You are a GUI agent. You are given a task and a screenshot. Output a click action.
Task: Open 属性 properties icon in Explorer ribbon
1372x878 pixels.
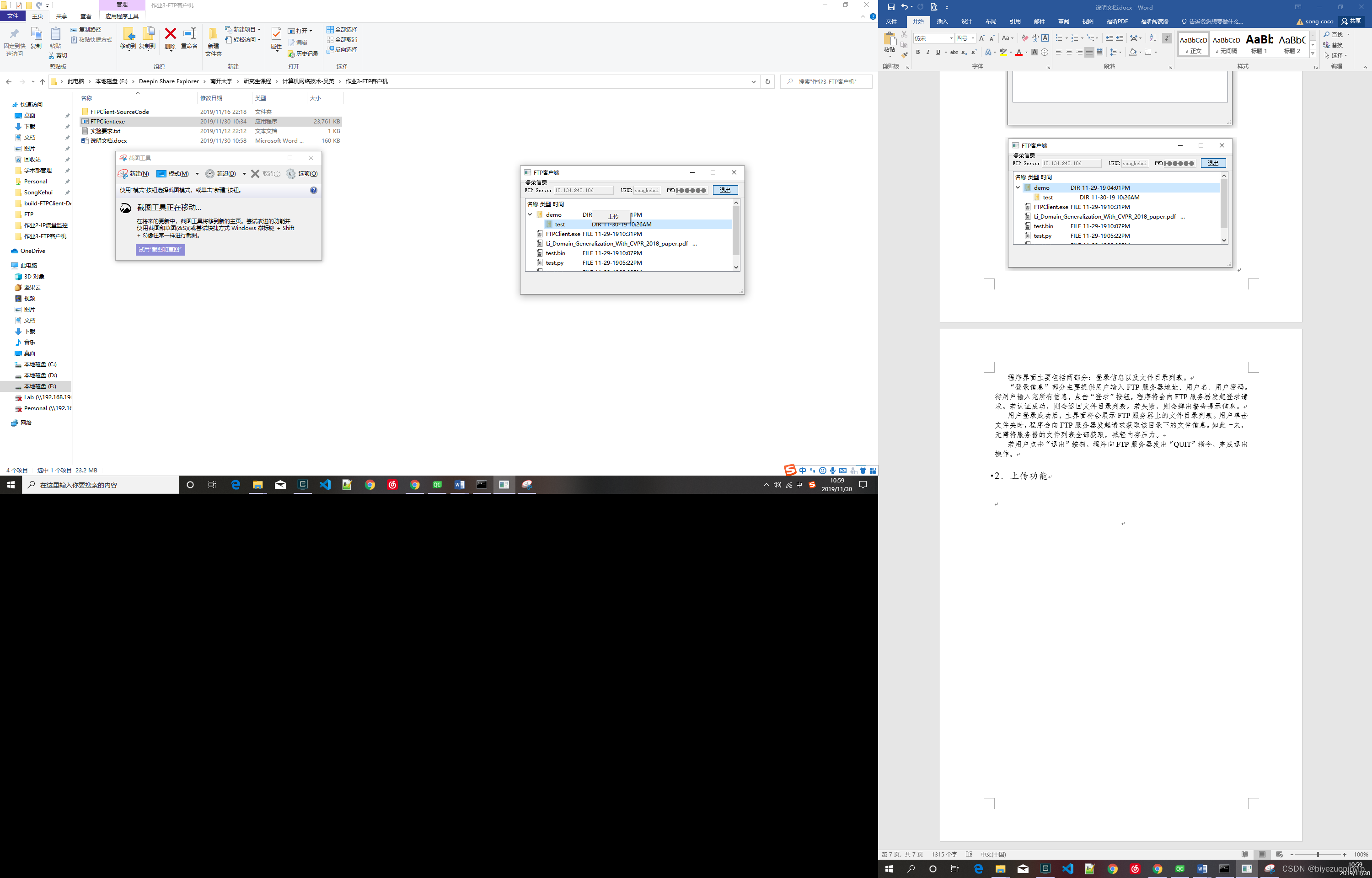tap(276, 39)
